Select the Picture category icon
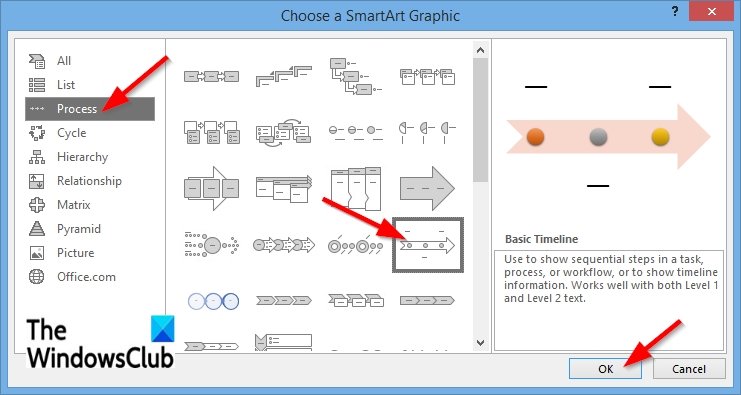This screenshot has height=395, width=741. [x=37, y=253]
